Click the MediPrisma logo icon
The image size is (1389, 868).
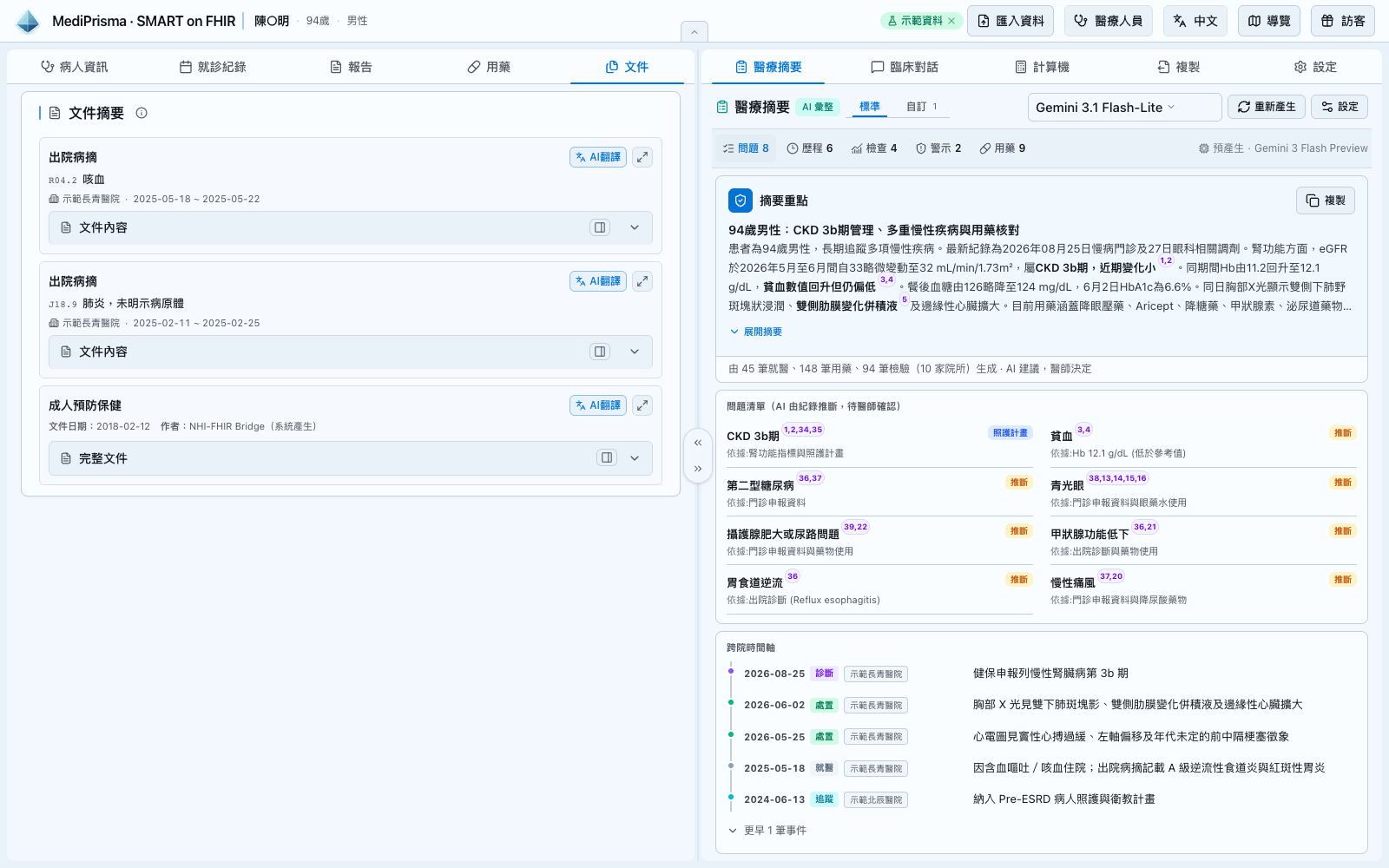[28, 21]
